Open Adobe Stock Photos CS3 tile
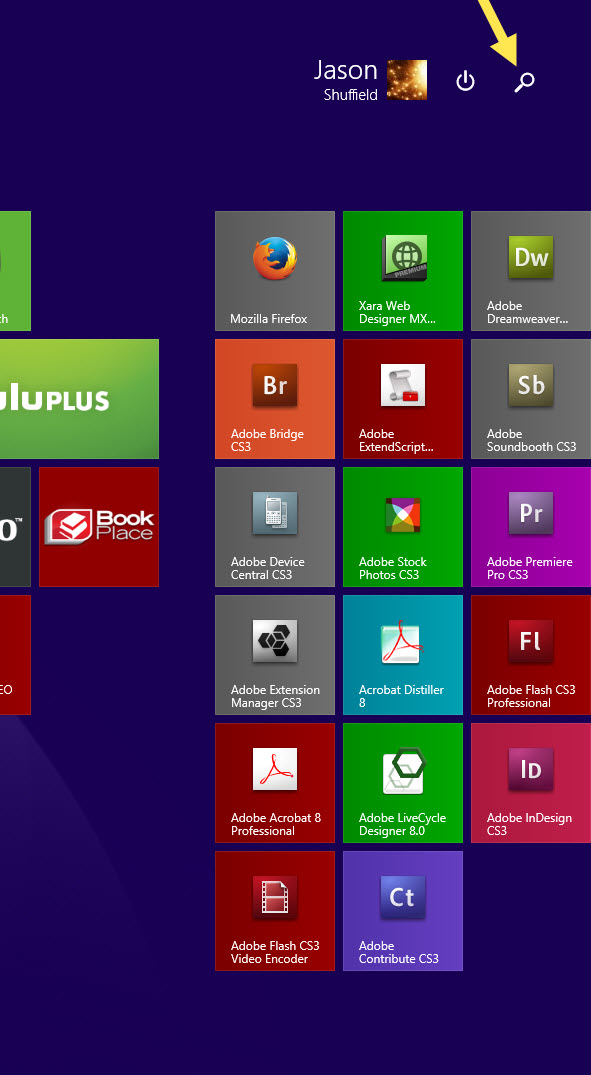Screen dimensions: 591x1075 tap(403, 527)
